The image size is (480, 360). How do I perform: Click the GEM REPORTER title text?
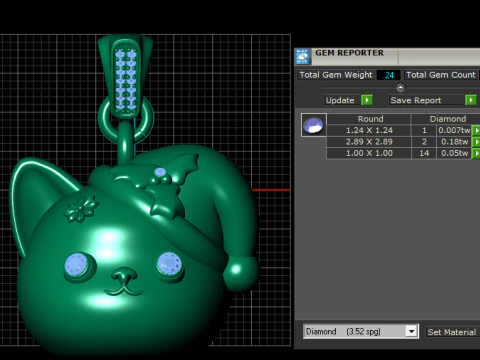(x=349, y=53)
